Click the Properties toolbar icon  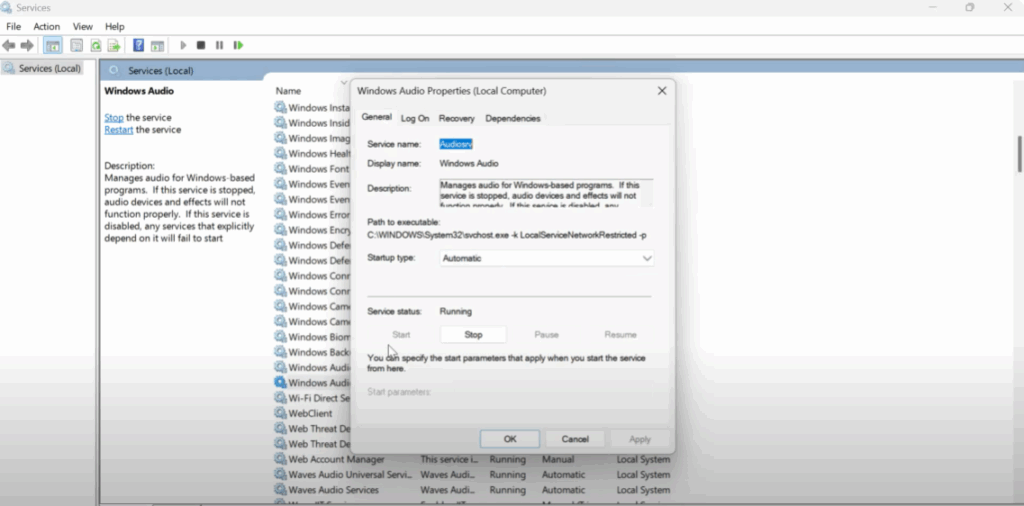[x=75, y=45]
